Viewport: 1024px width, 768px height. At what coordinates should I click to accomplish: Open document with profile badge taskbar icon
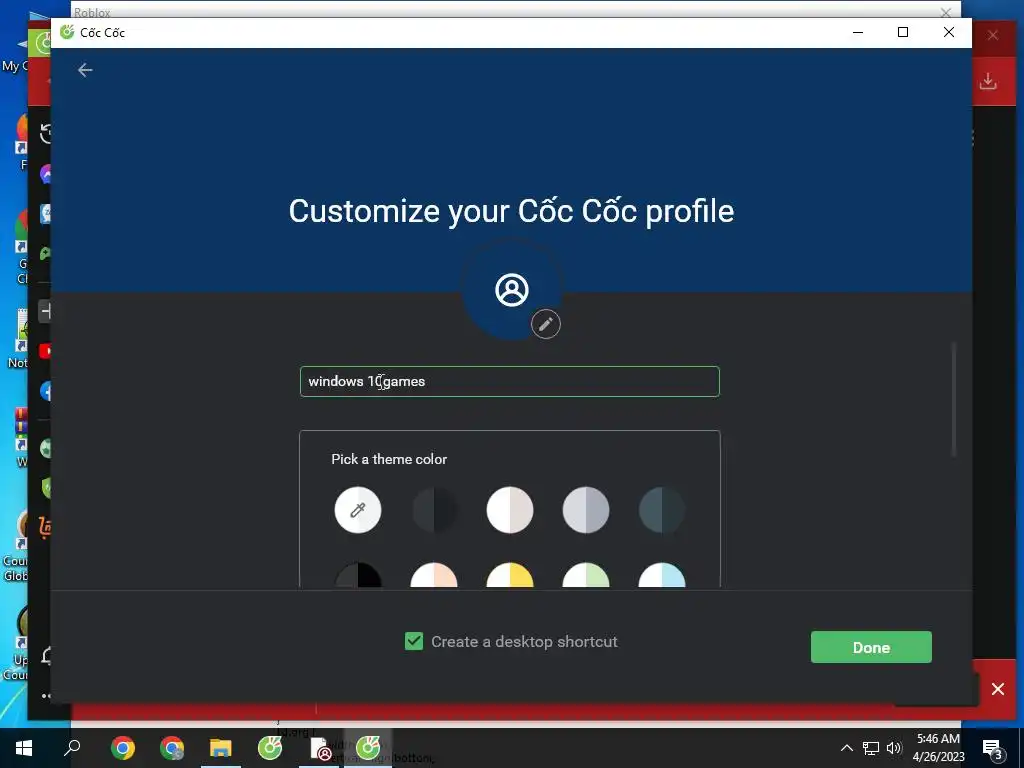tap(320, 749)
